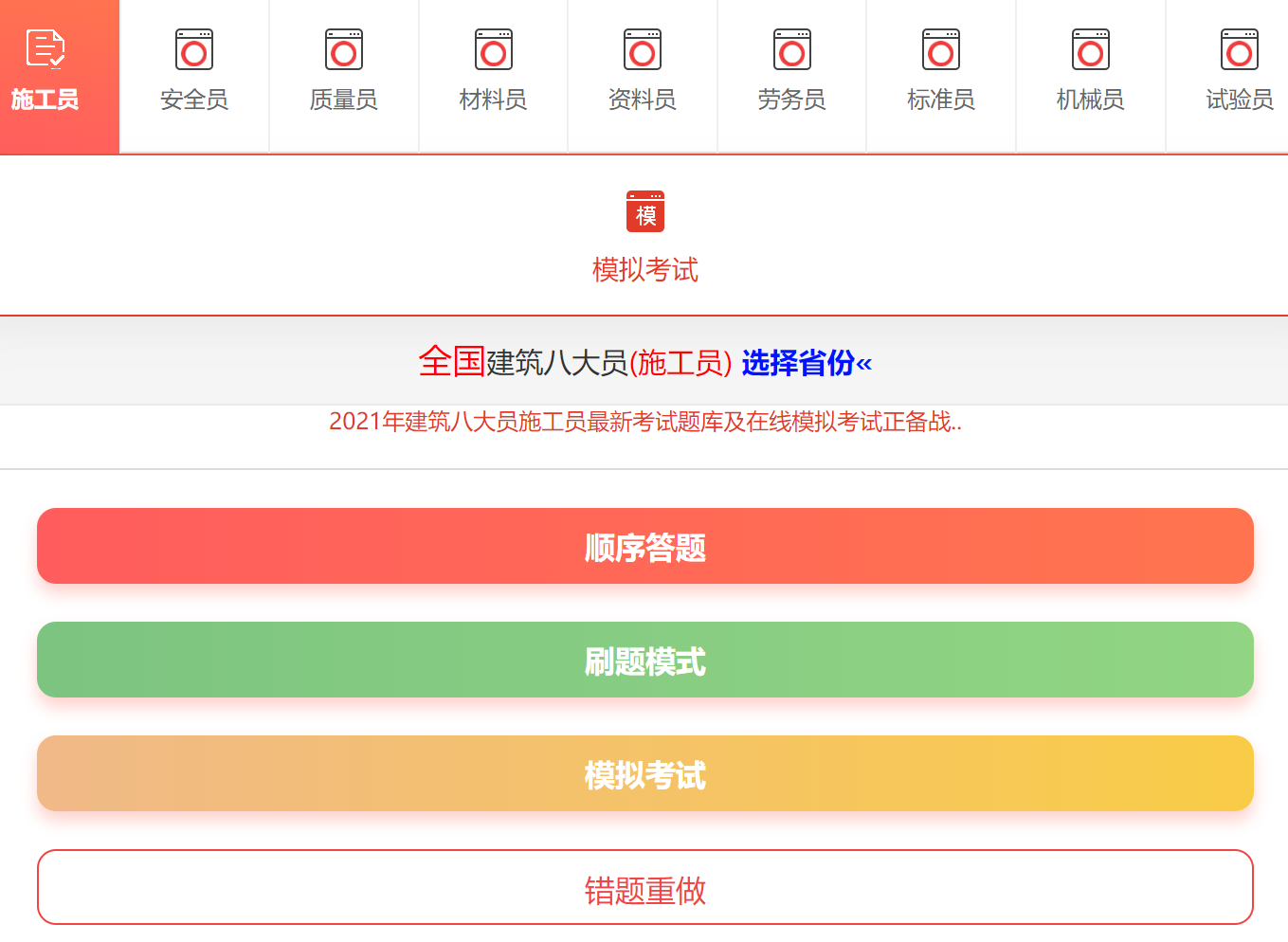
Task: Switch to the 机械员 tab label
Action: tap(1091, 100)
